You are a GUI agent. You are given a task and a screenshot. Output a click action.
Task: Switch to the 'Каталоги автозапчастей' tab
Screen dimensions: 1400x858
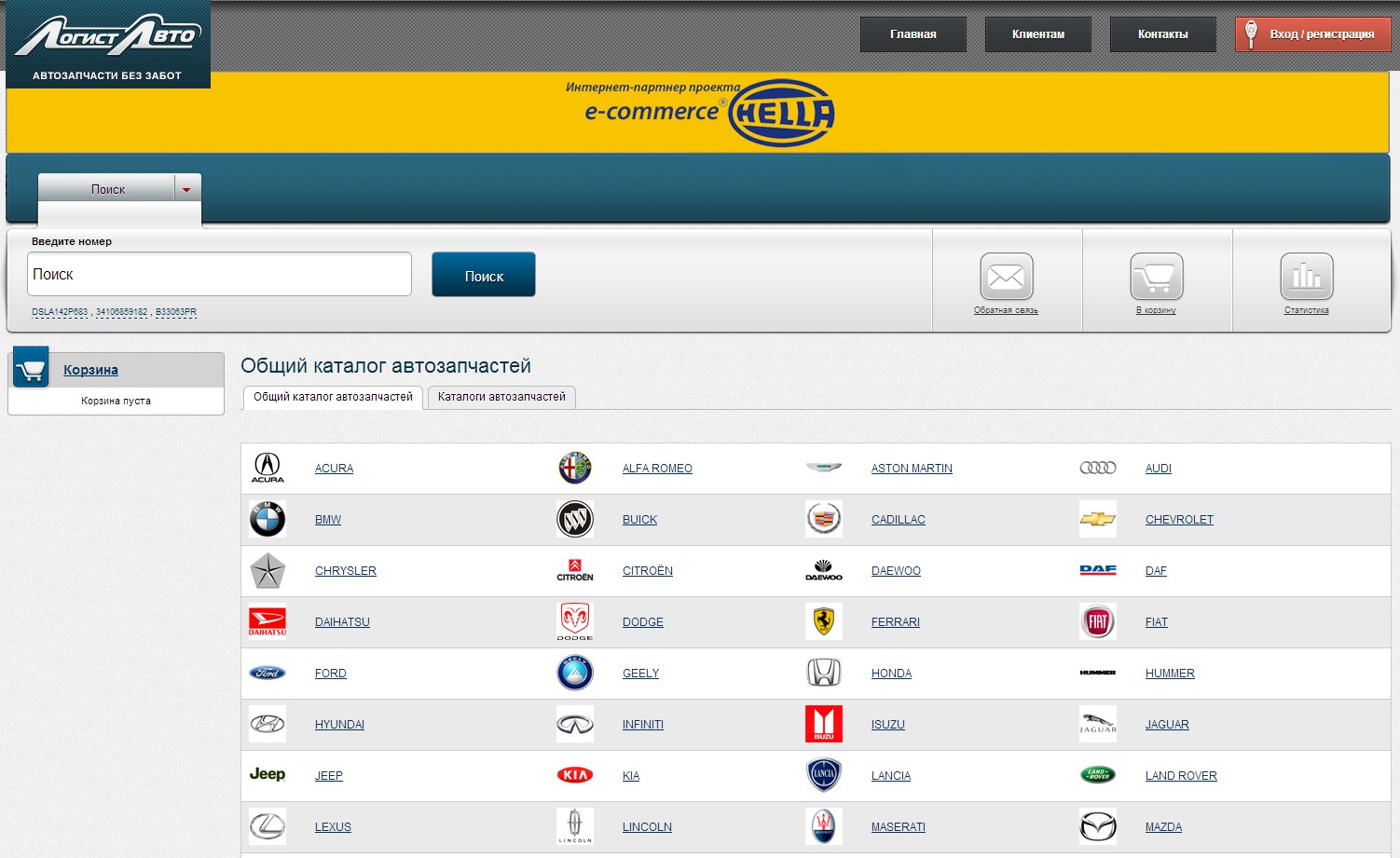click(501, 397)
